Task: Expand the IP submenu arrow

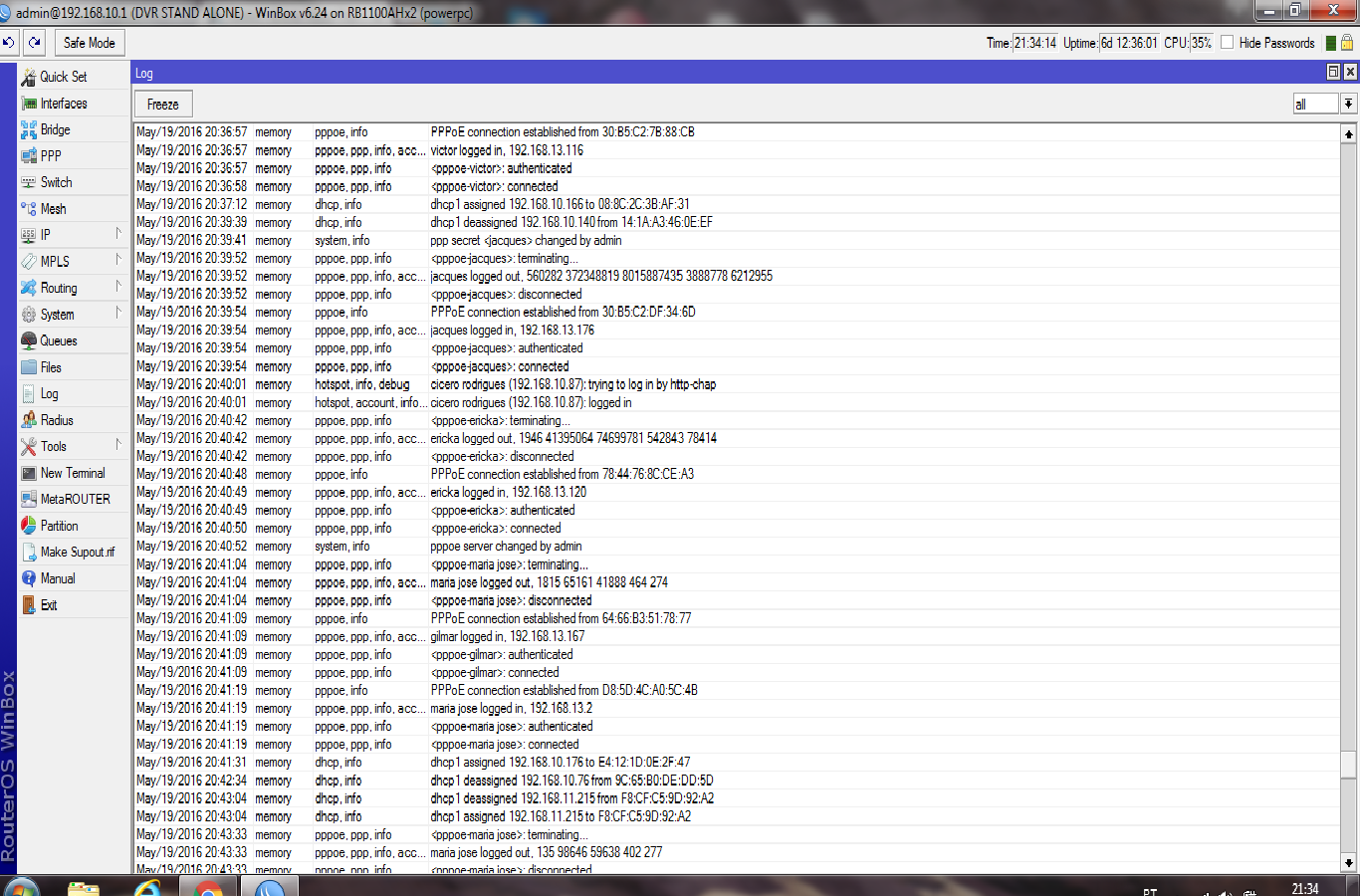Action: click(118, 234)
